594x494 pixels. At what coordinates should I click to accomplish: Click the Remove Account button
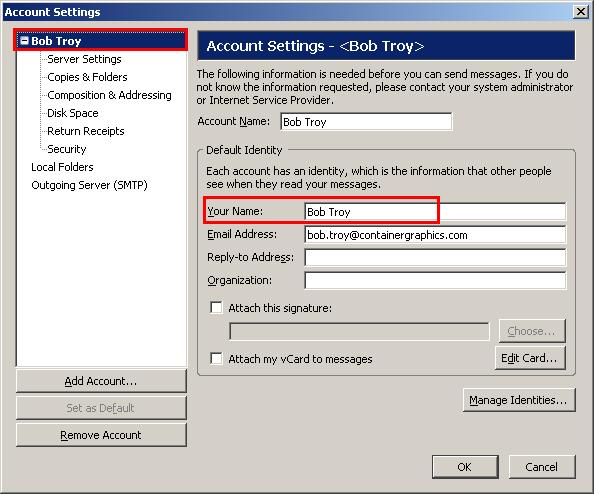pyautogui.click(x=101, y=435)
